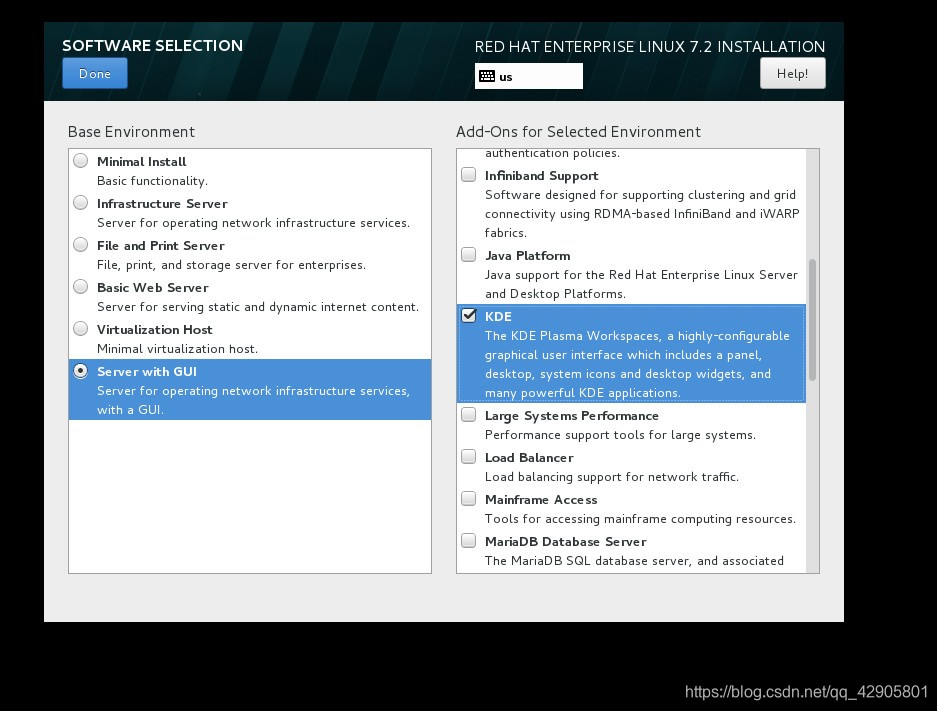Viewport: 937px width, 711px height.
Task: Click the 'Load Balancer' label
Action: 529,458
